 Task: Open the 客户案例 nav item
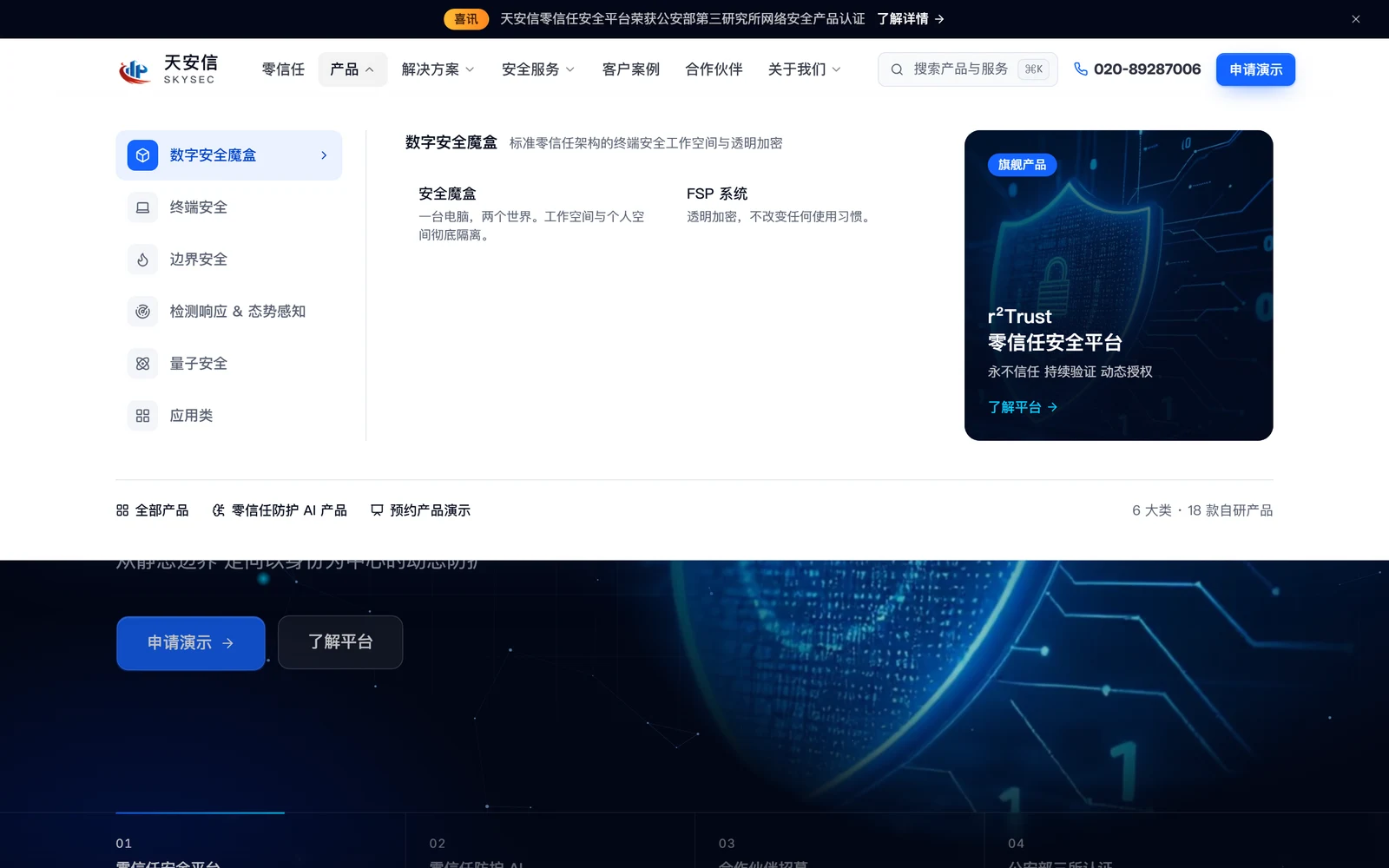click(x=631, y=69)
